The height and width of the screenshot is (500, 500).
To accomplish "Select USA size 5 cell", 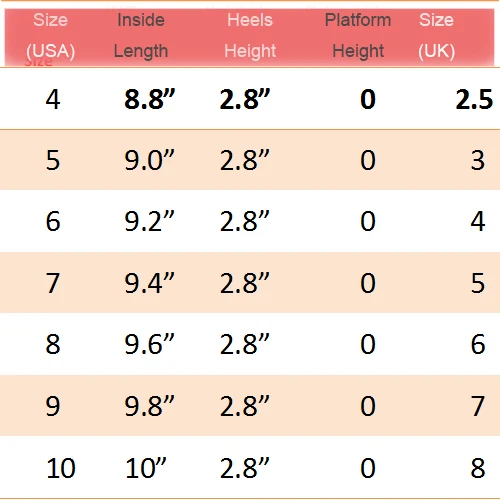I will [x=53, y=160].
